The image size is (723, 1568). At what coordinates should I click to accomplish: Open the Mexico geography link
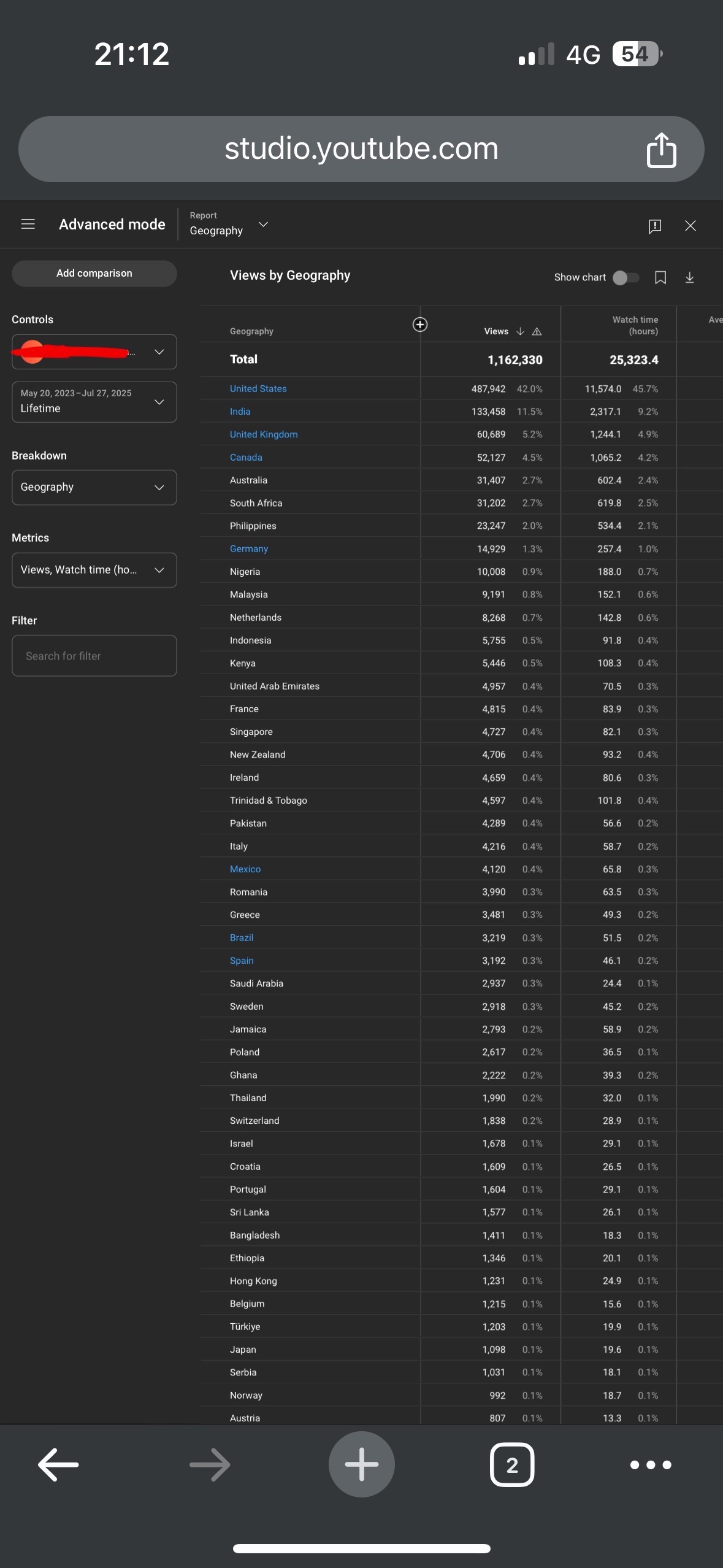[x=245, y=869]
